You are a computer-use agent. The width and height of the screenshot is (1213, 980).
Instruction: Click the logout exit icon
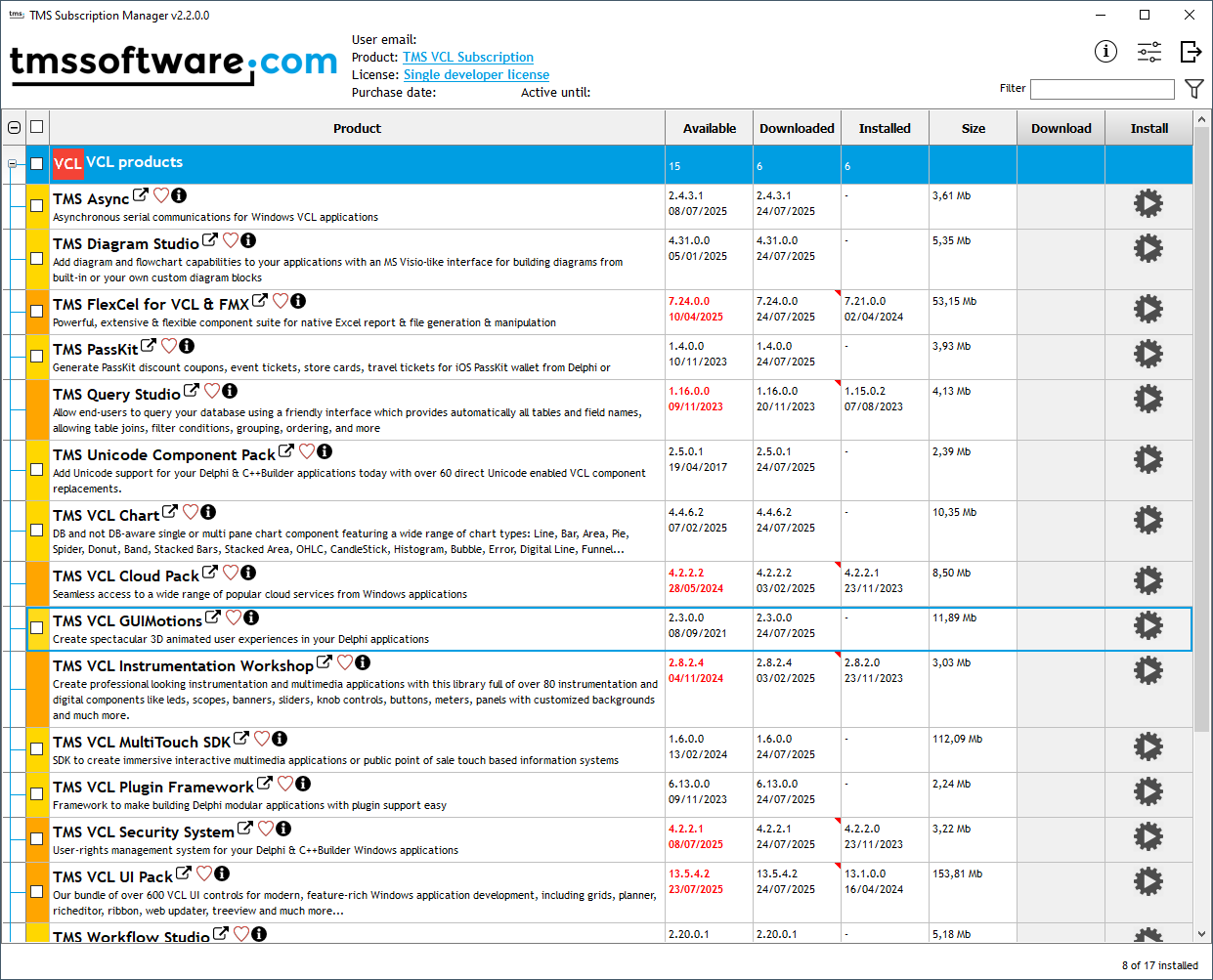tap(1191, 52)
